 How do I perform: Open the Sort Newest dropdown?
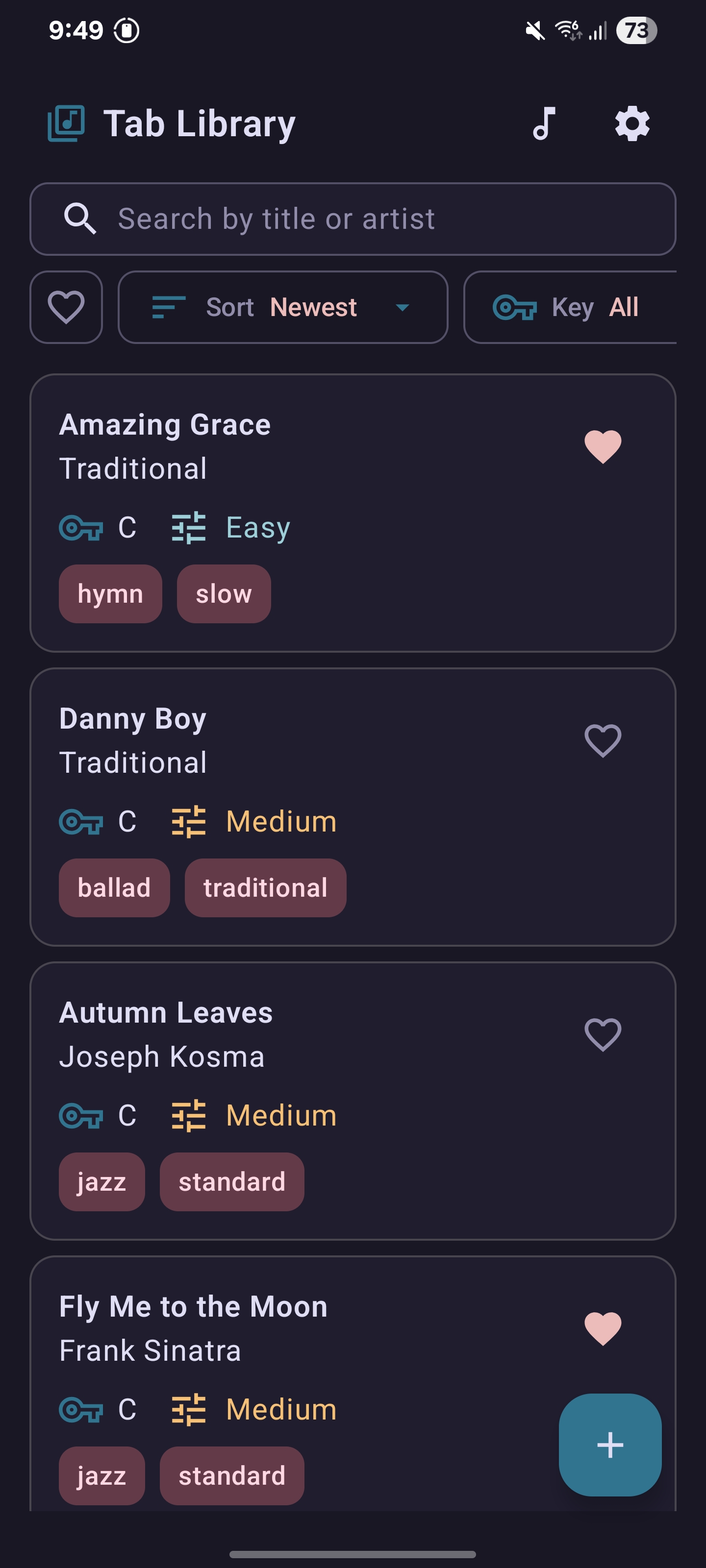tap(282, 307)
